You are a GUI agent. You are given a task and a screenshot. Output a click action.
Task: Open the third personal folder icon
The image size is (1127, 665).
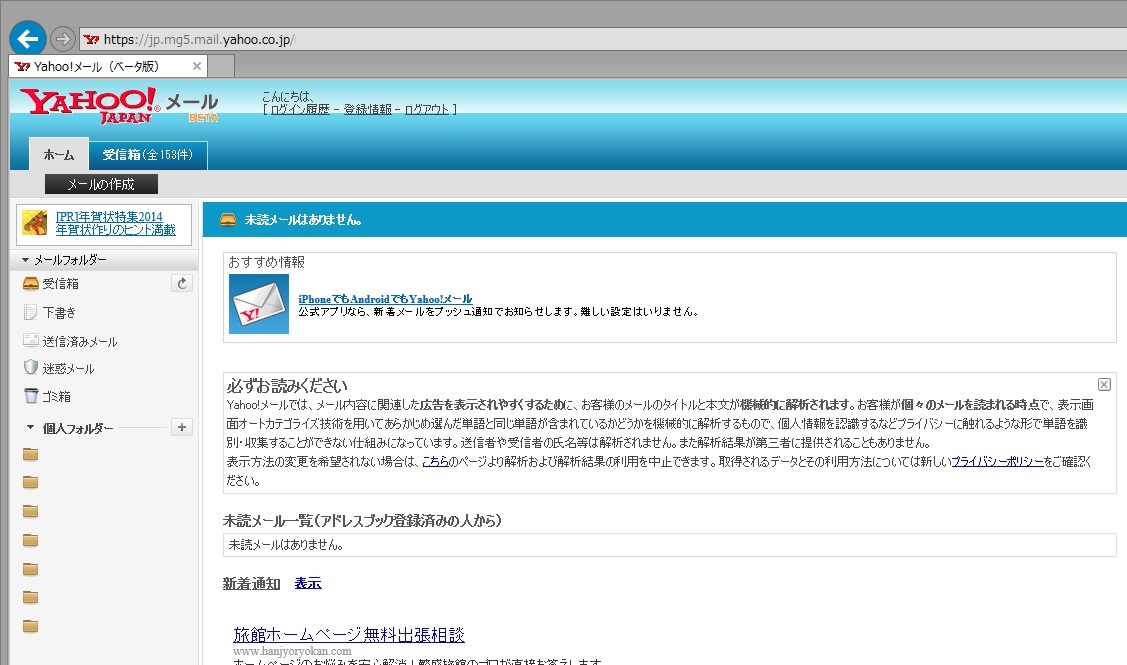[30, 511]
